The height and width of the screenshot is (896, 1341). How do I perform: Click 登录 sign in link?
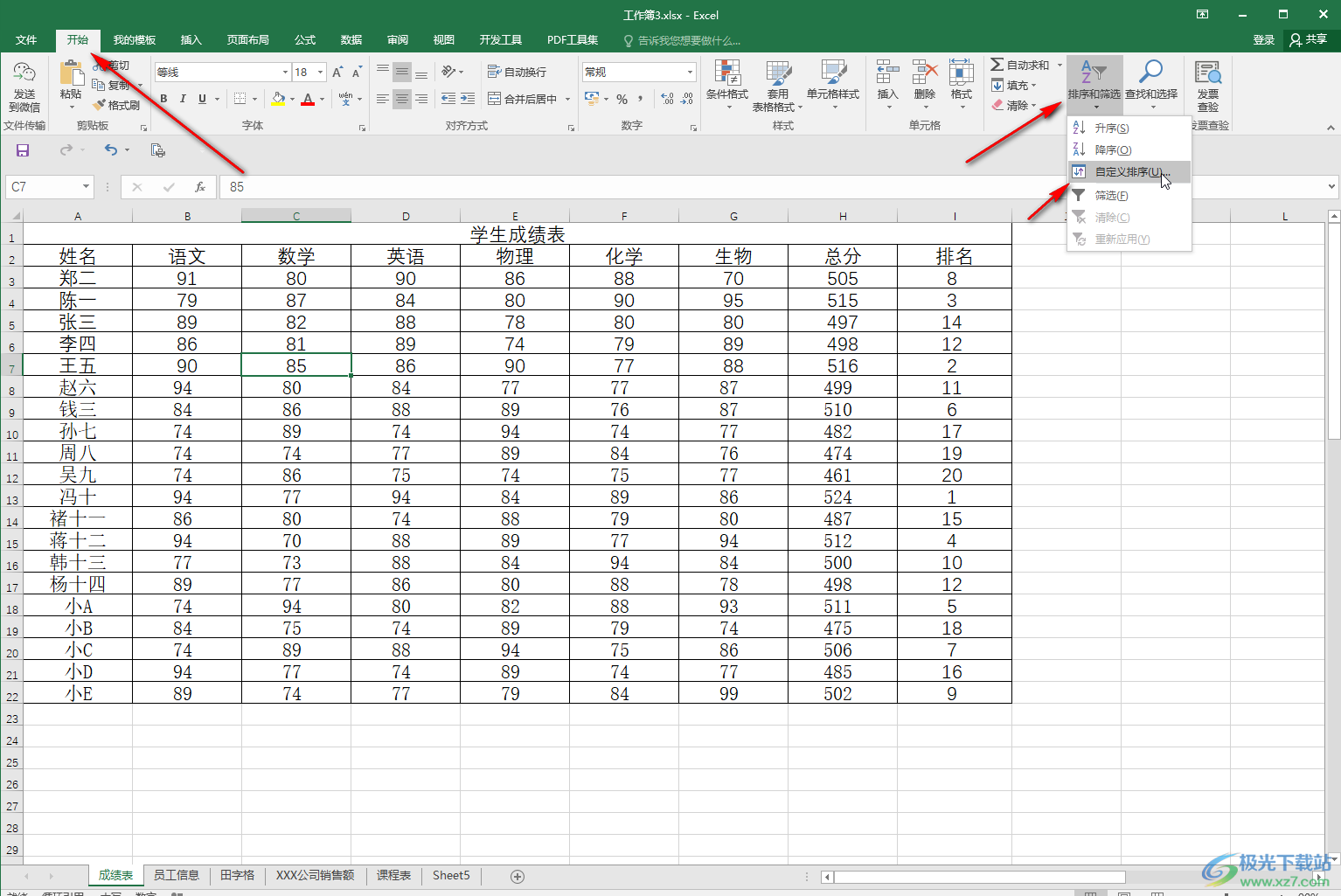click(1263, 39)
